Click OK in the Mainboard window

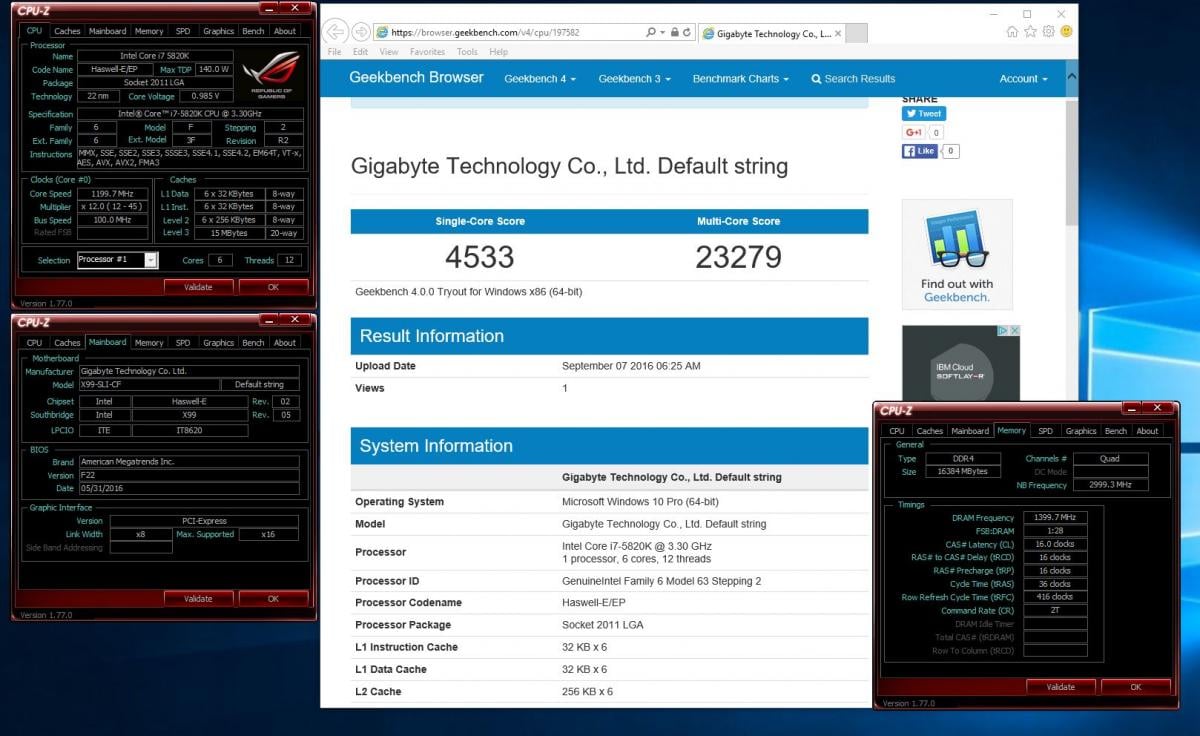coord(273,599)
